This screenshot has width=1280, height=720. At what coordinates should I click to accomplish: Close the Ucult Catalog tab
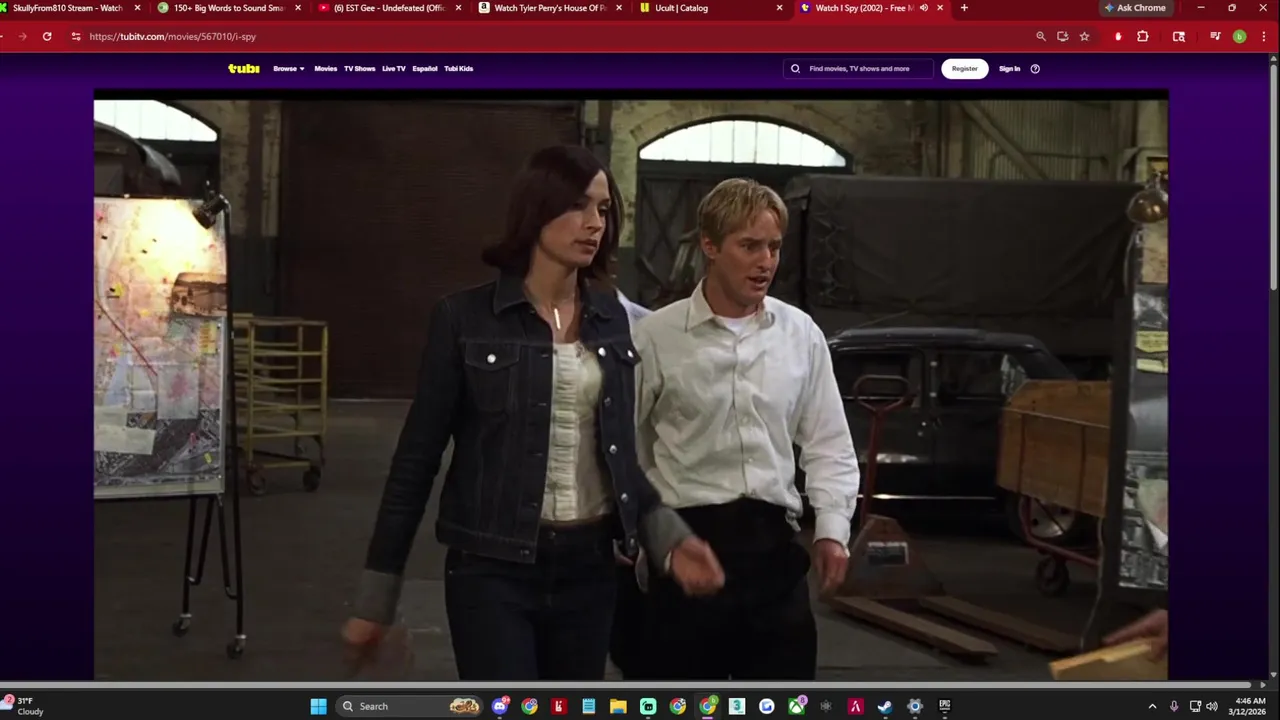[x=779, y=8]
